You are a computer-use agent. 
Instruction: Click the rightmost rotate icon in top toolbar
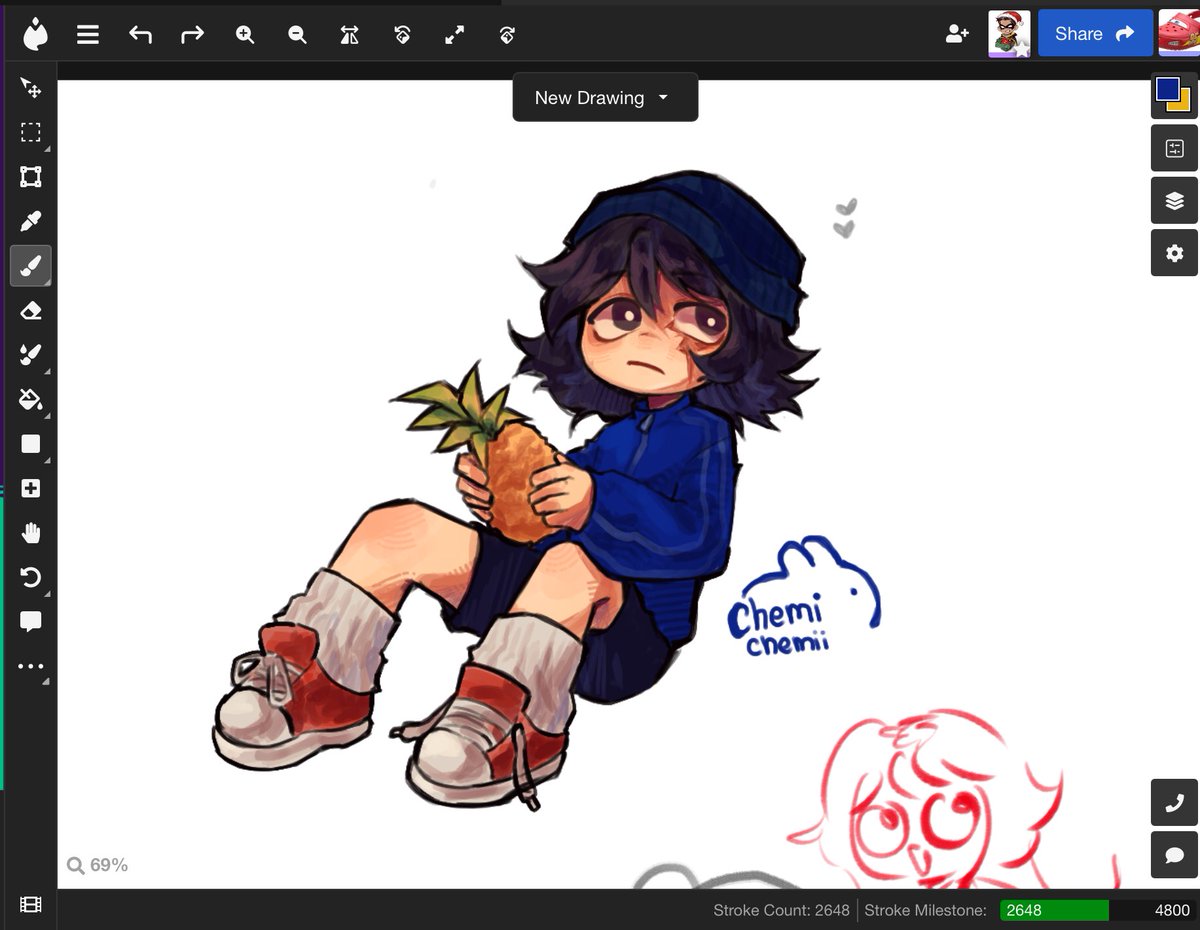click(x=507, y=34)
